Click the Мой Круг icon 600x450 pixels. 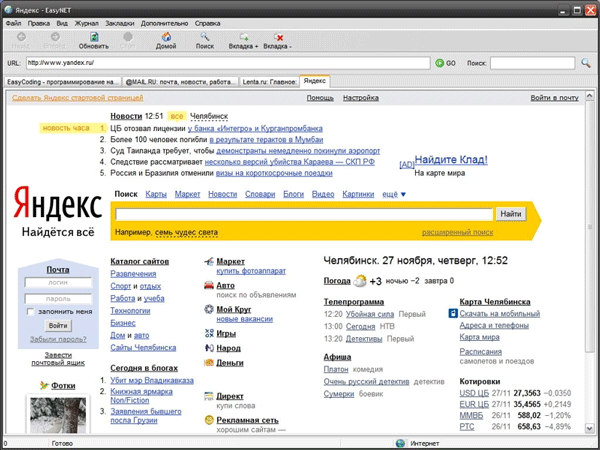[x=209, y=309]
